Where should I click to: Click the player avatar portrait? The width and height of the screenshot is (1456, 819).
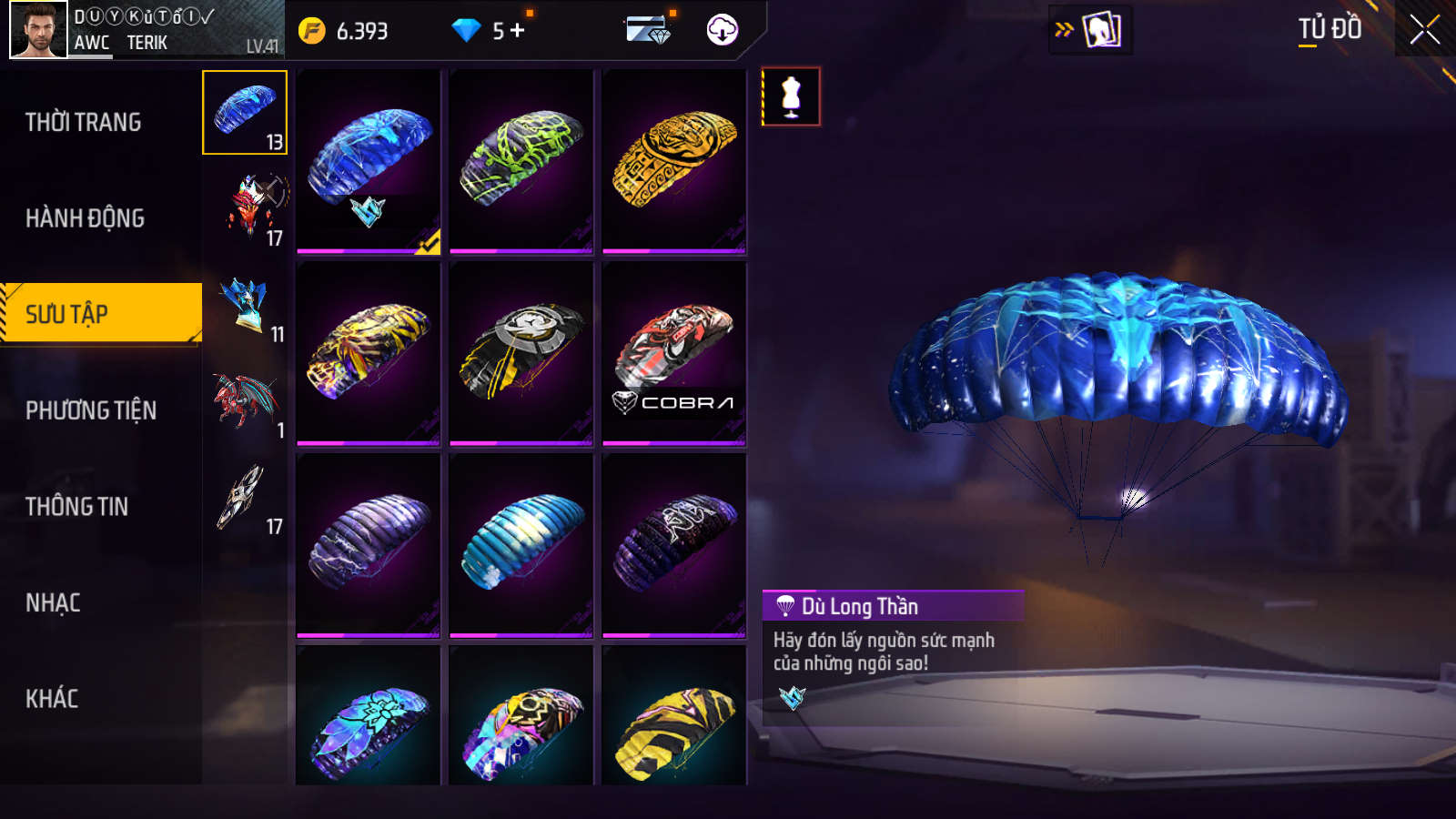coord(38,30)
